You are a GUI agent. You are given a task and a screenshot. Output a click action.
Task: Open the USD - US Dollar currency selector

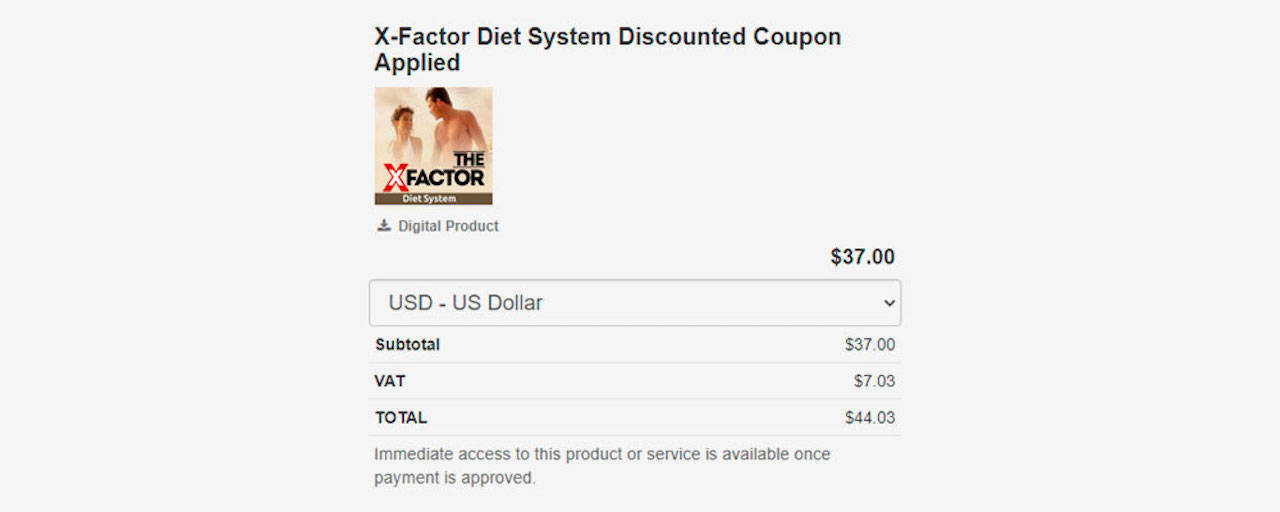[634, 303]
